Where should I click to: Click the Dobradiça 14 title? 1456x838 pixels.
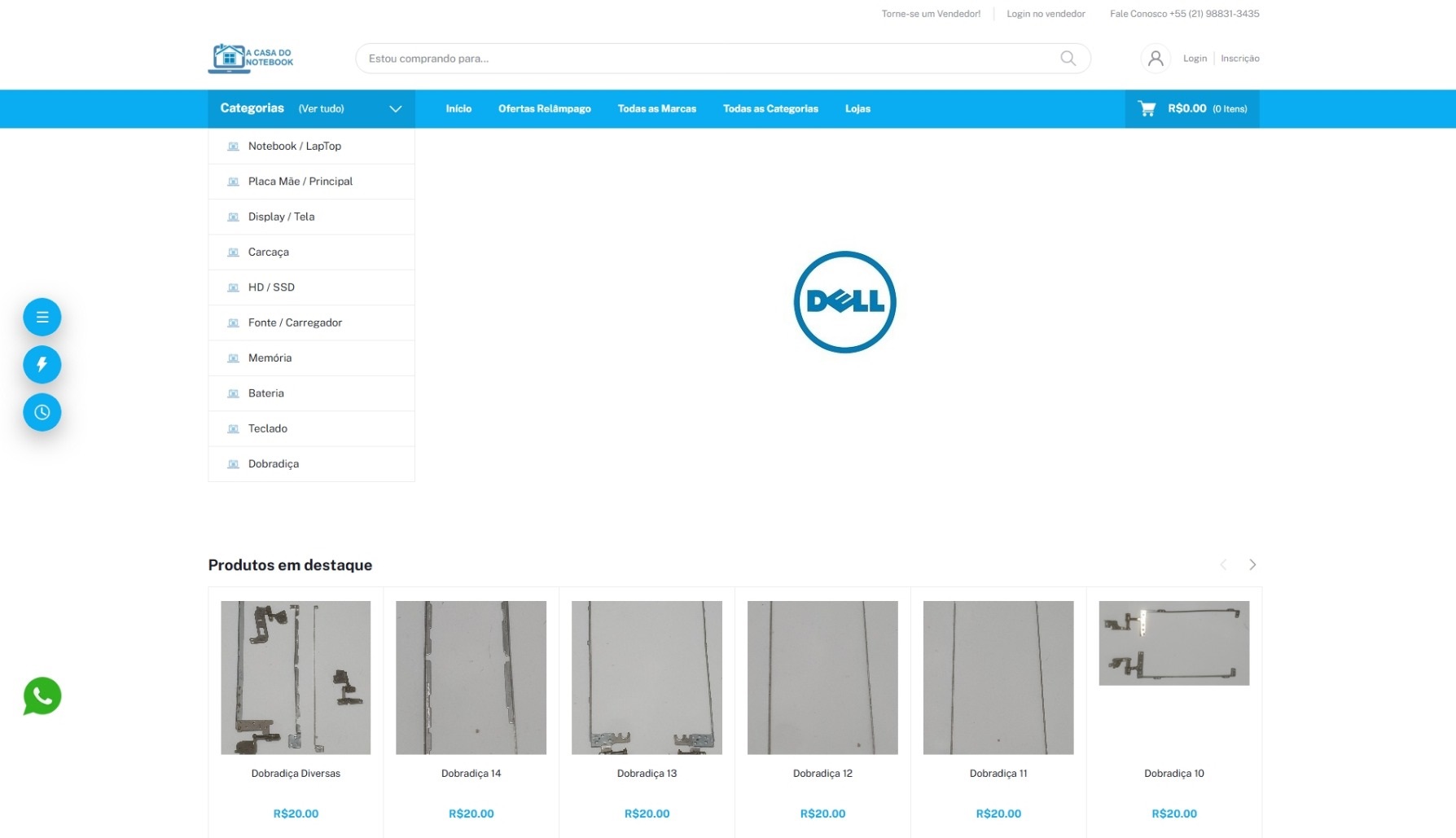[471, 774]
